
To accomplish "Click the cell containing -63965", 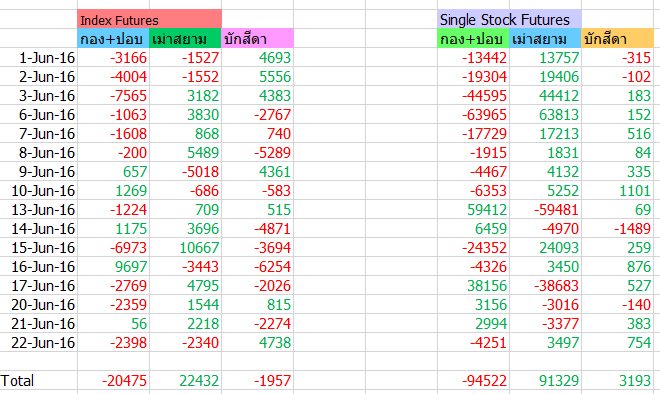I will click(x=473, y=114).
